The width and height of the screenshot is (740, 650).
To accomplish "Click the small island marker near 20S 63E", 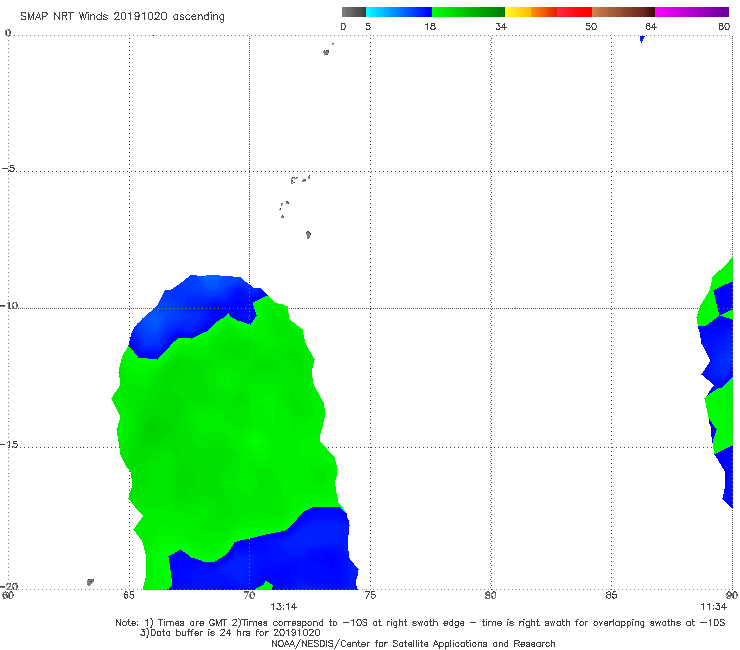I will point(90,582).
